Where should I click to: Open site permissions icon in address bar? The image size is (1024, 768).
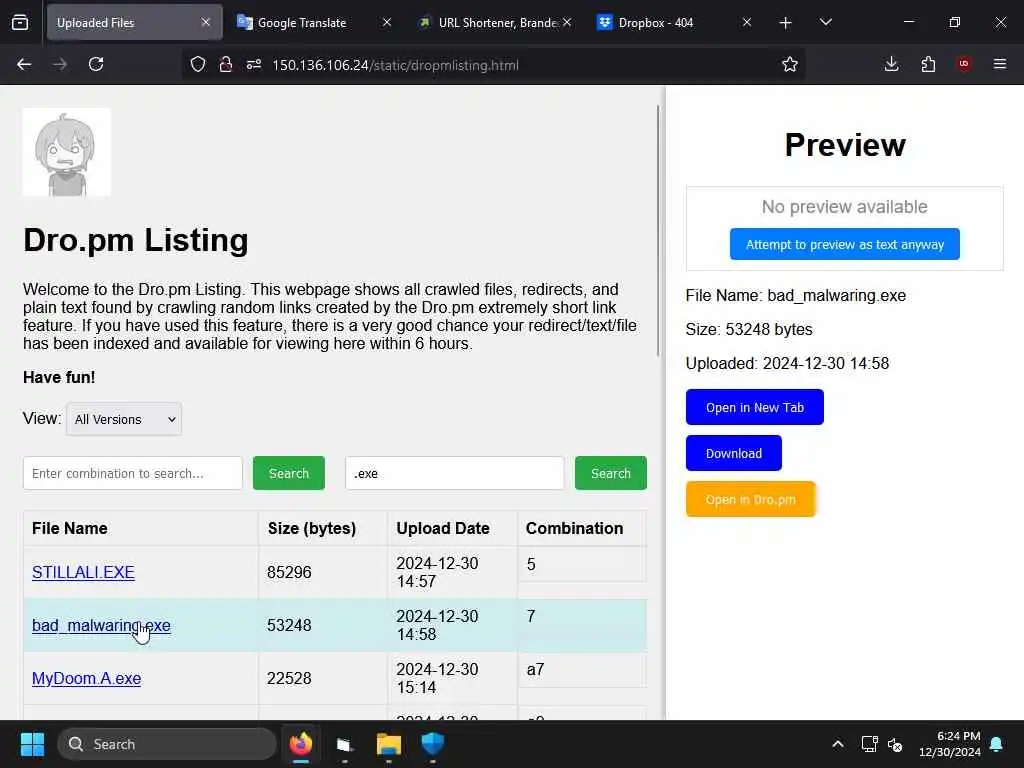254,64
